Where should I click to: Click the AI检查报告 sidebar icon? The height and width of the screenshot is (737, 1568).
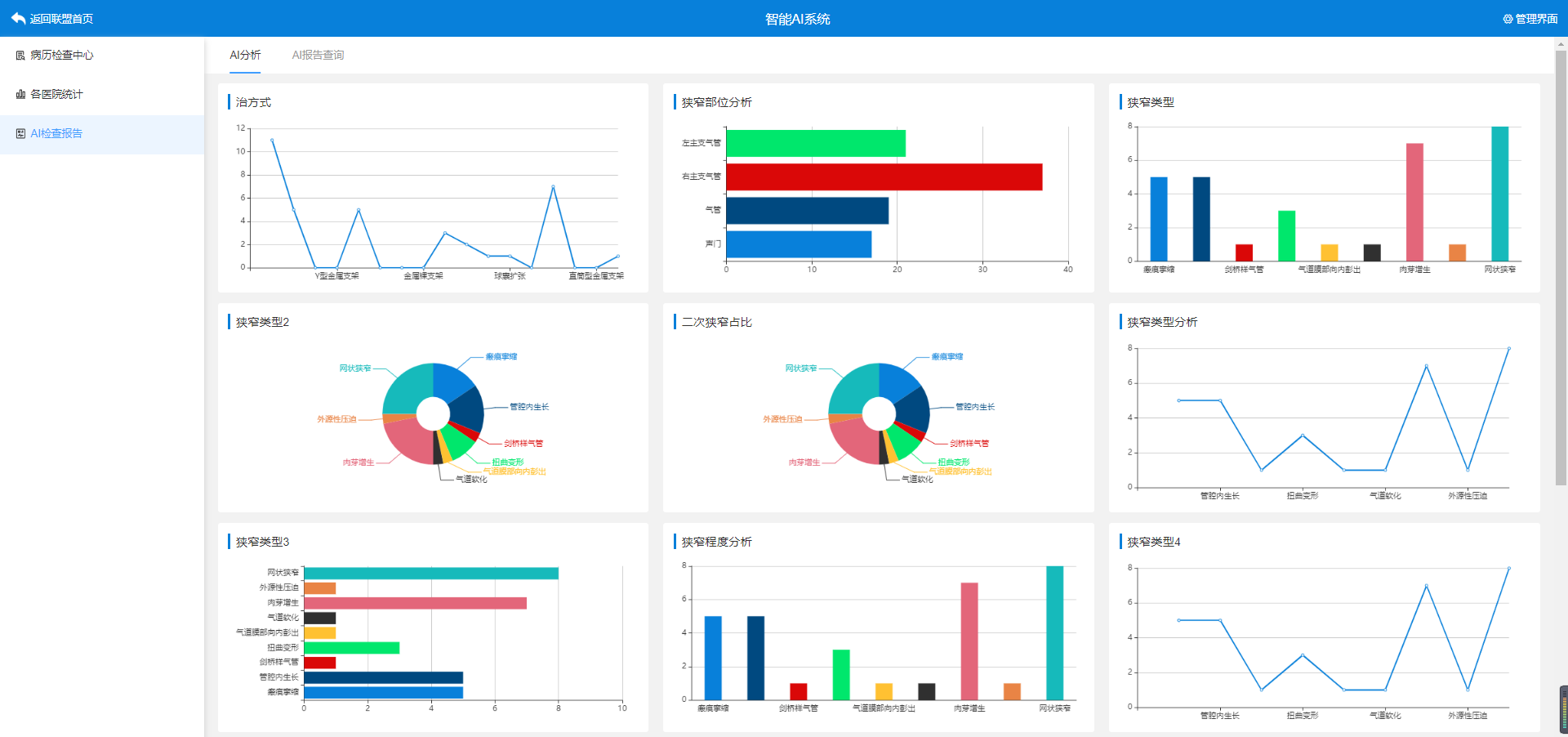point(20,134)
